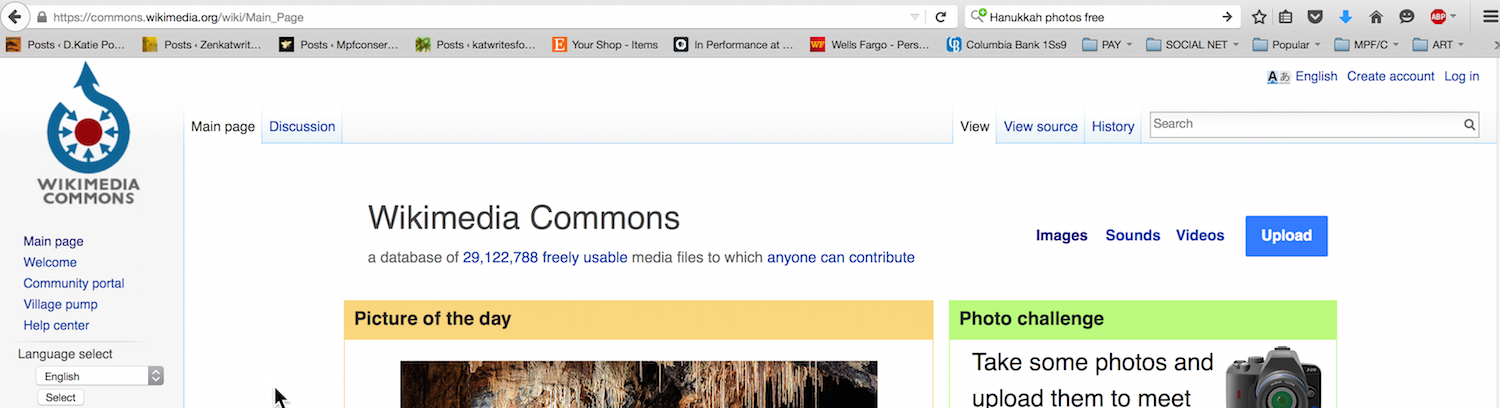Open the Adblock Plus ABP icon
This screenshot has height=408, width=1500.
click(1438, 17)
